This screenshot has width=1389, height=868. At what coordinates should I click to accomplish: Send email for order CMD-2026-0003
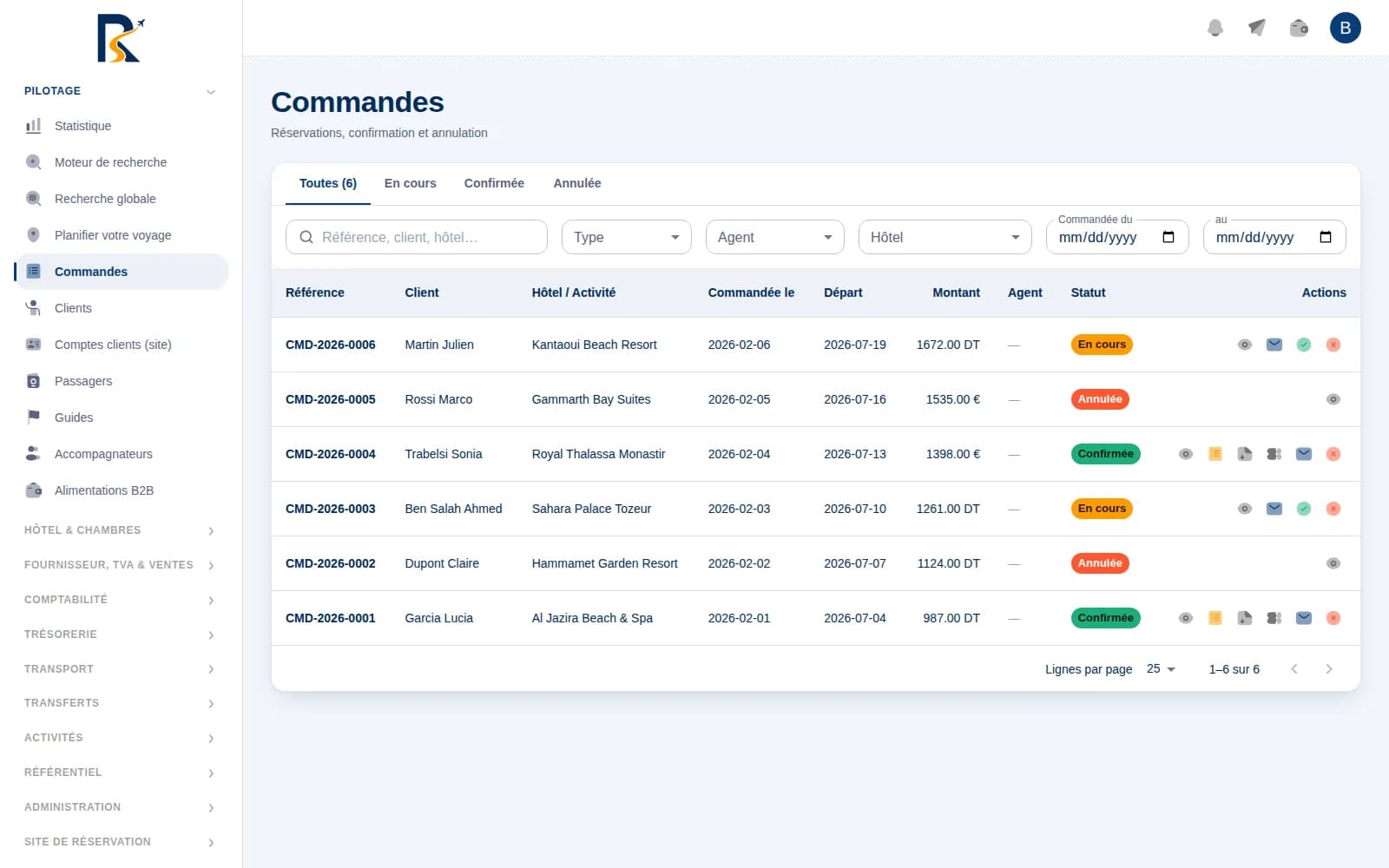1274,509
